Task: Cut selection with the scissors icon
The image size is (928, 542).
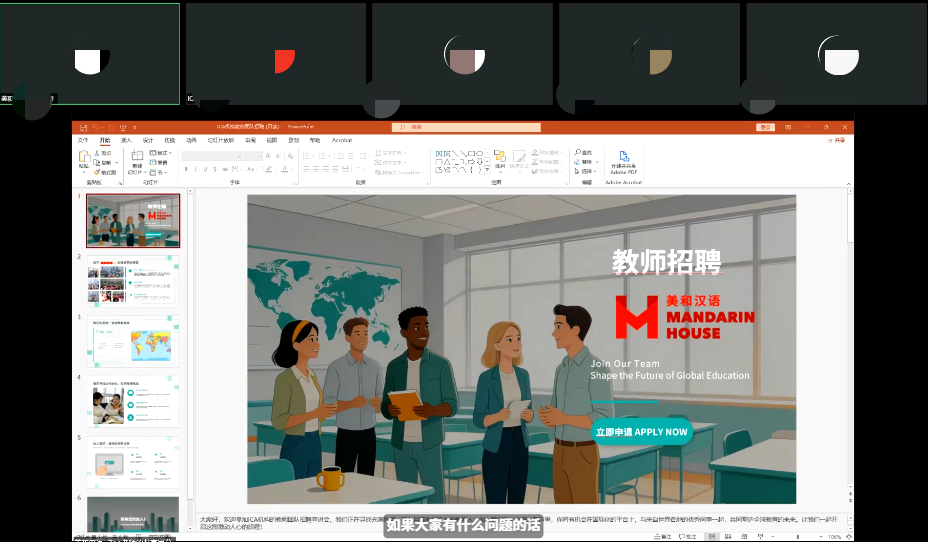Action: (102, 153)
